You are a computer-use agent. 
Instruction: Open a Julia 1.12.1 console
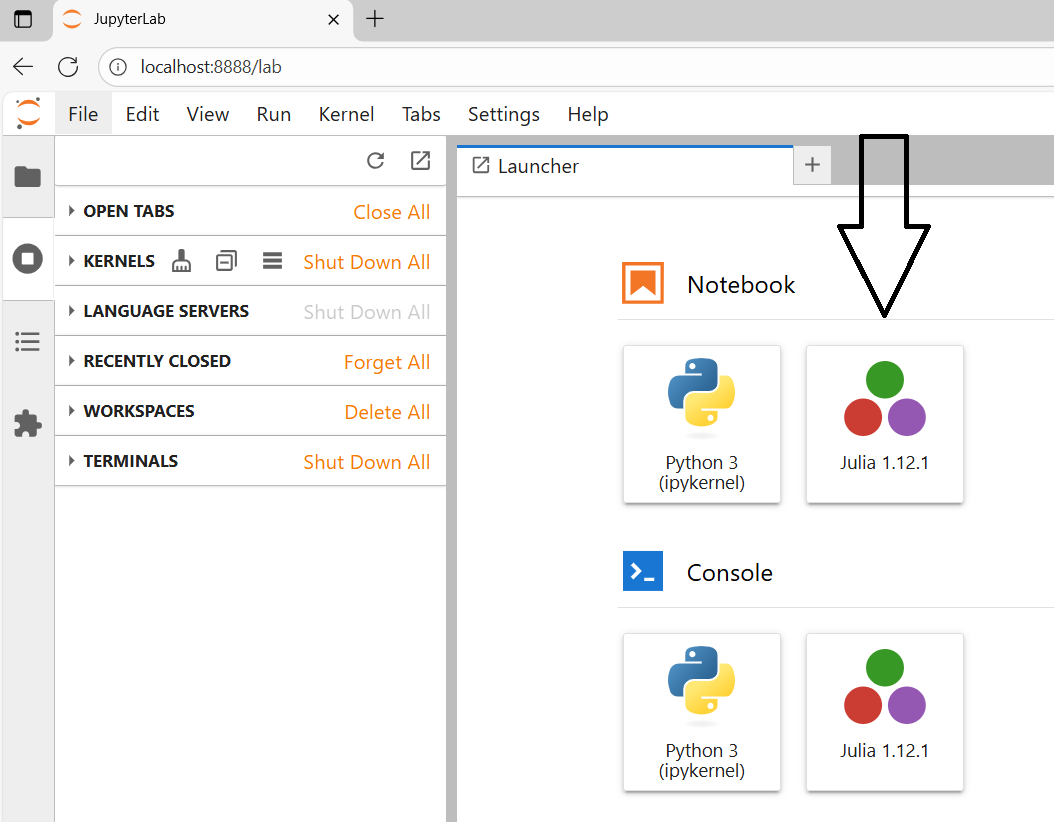[884, 711]
